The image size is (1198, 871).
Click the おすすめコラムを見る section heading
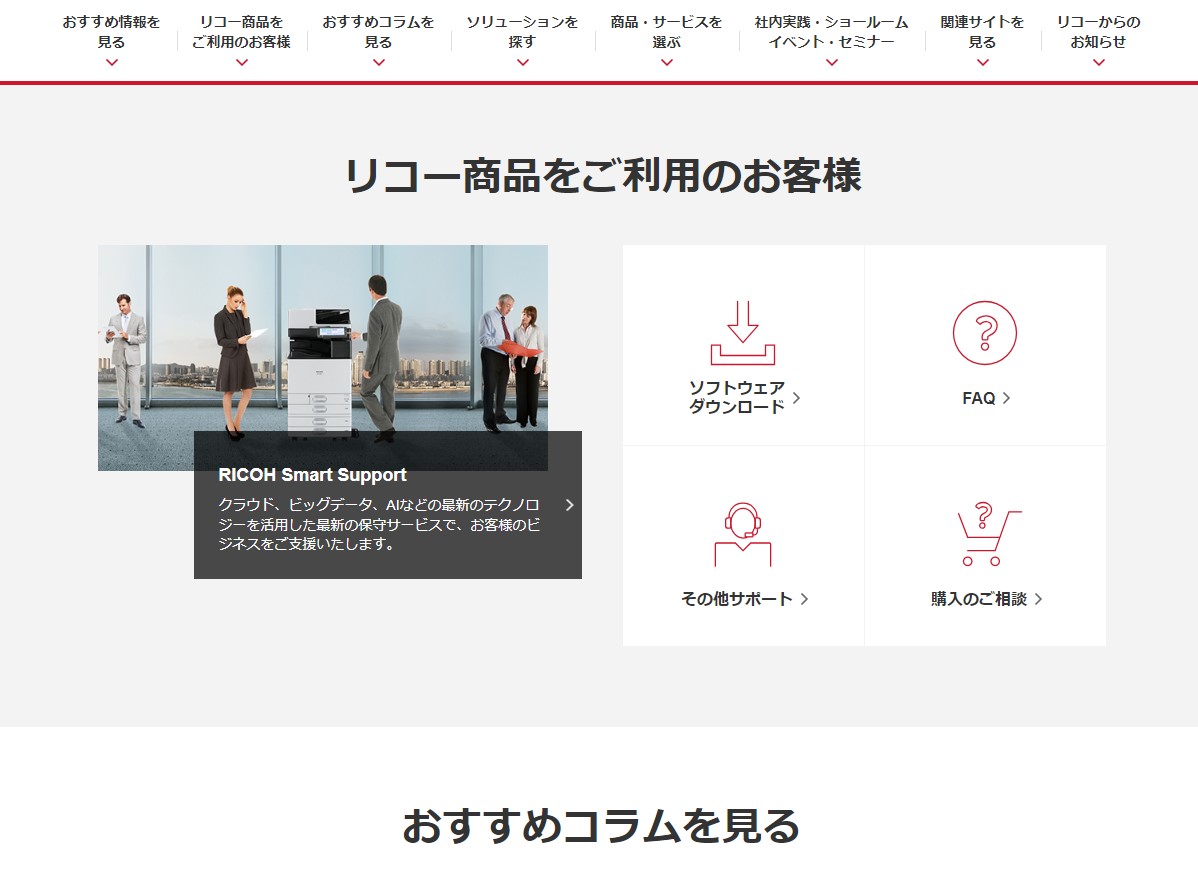point(601,826)
